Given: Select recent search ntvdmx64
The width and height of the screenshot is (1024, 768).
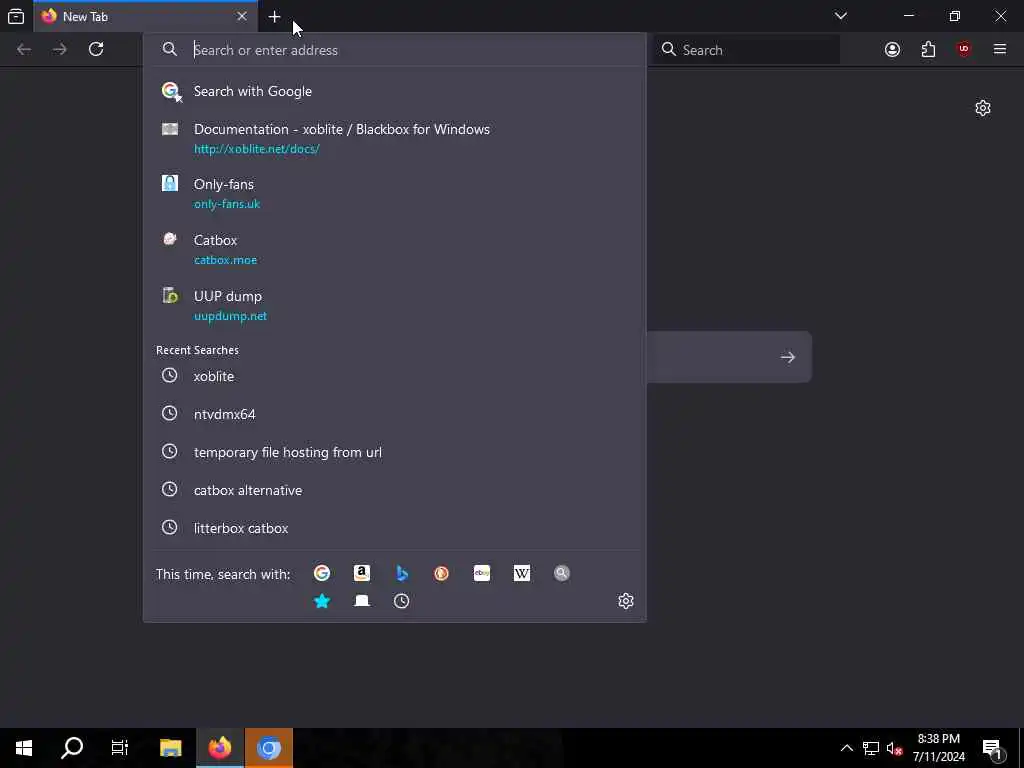Looking at the screenshot, I should pyautogui.click(x=394, y=414).
